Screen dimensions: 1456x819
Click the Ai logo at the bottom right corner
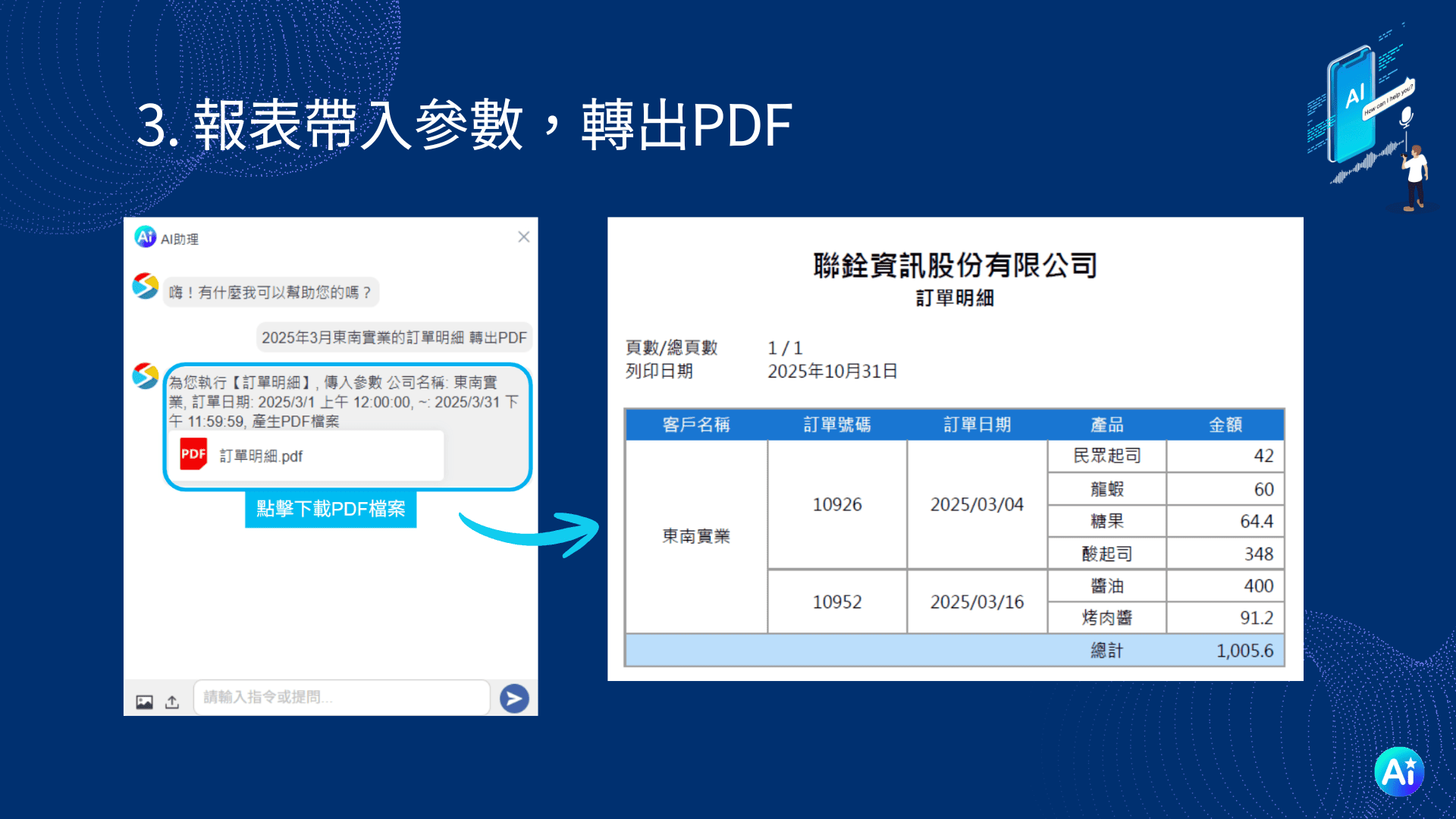[x=1400, y=770]
